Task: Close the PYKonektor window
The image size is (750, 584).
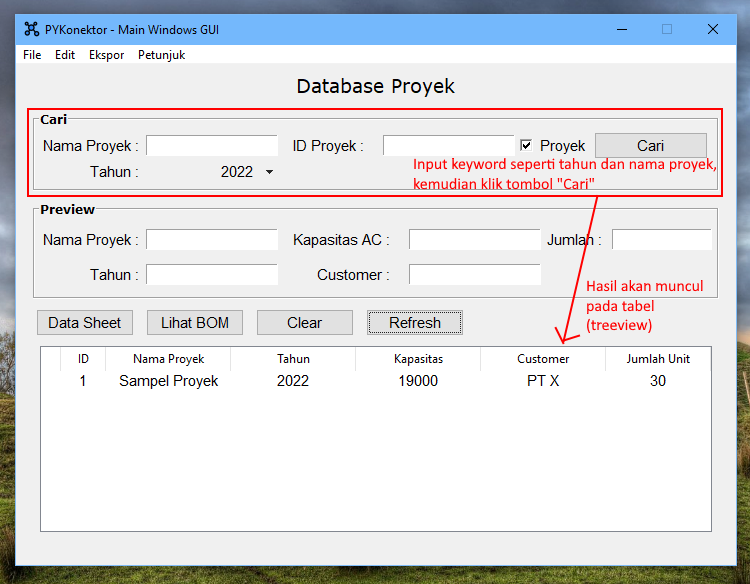Action: pos(713,29)
